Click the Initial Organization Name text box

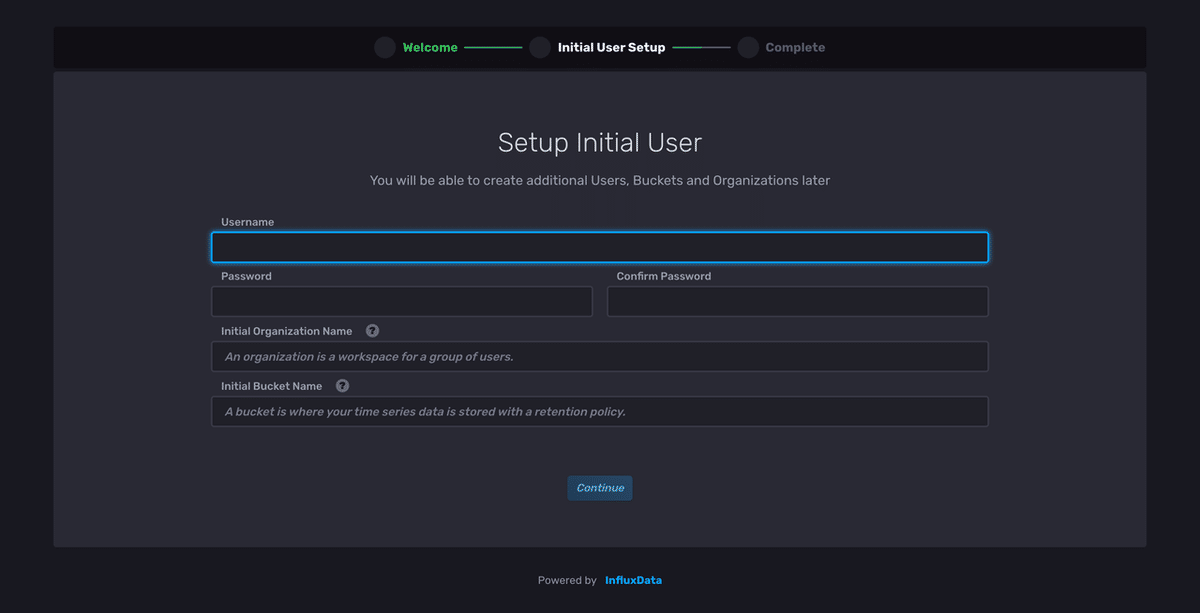600,356
